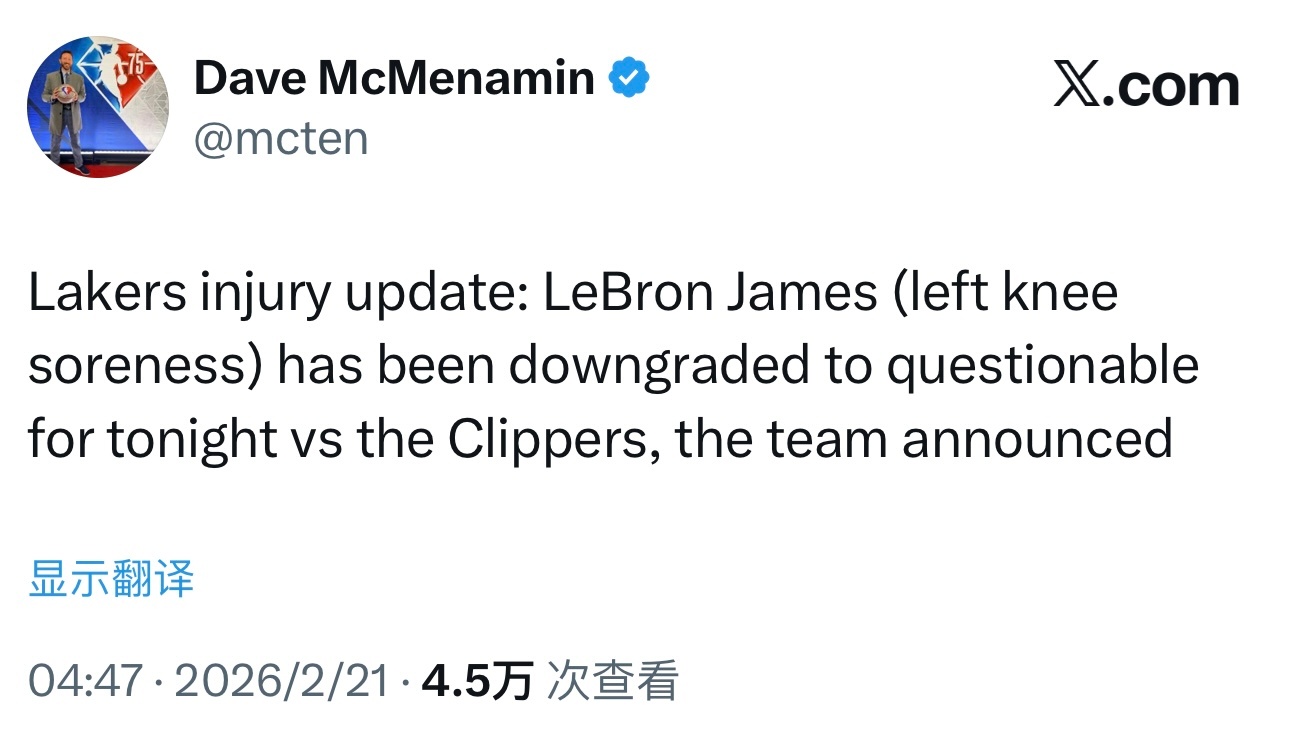Open Dave McMenamin's profile picture
1290x749 pixels.
(x=97, y=108)
